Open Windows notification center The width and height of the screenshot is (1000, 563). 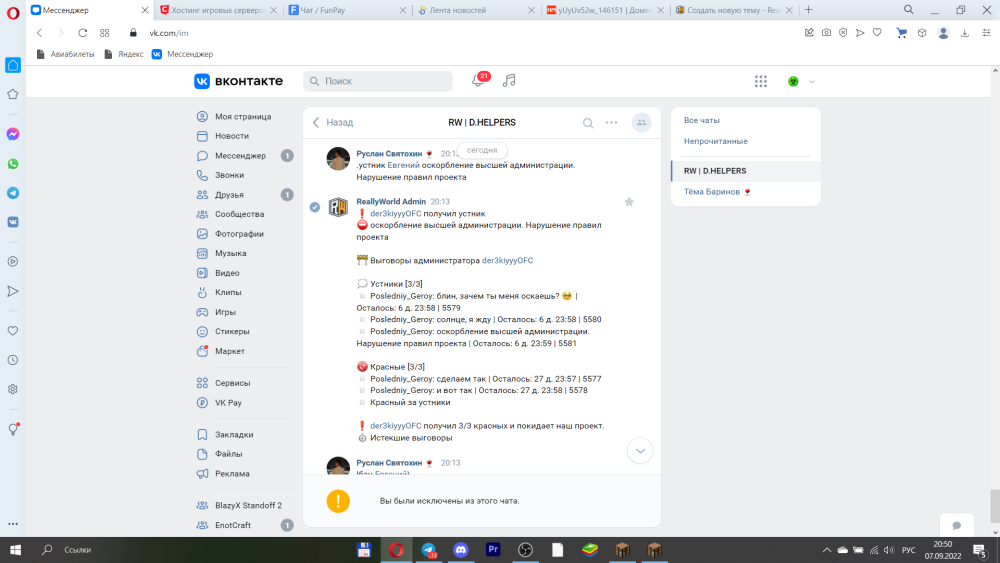coord(980,550)
